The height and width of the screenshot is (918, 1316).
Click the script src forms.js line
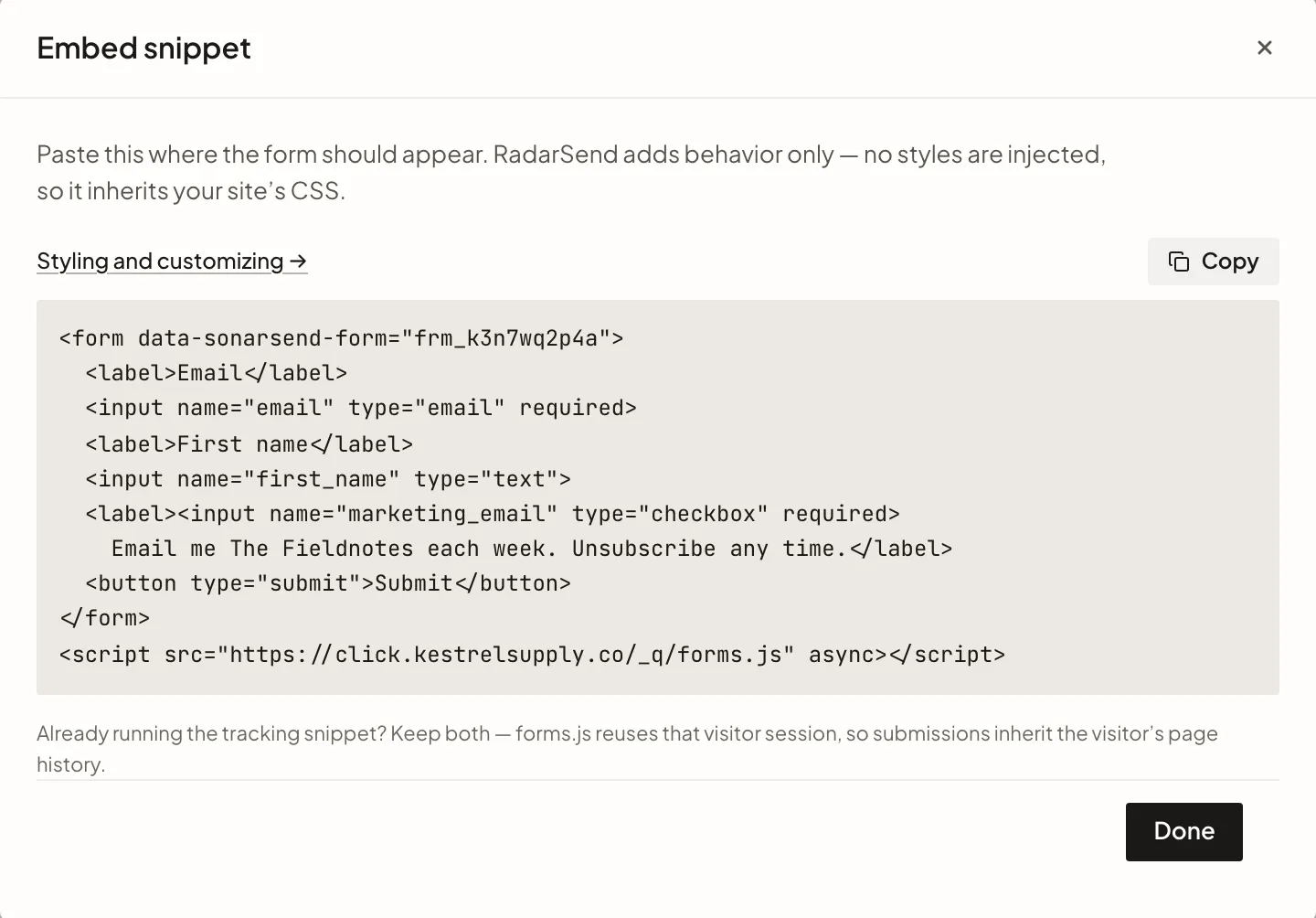pos(532,655)
